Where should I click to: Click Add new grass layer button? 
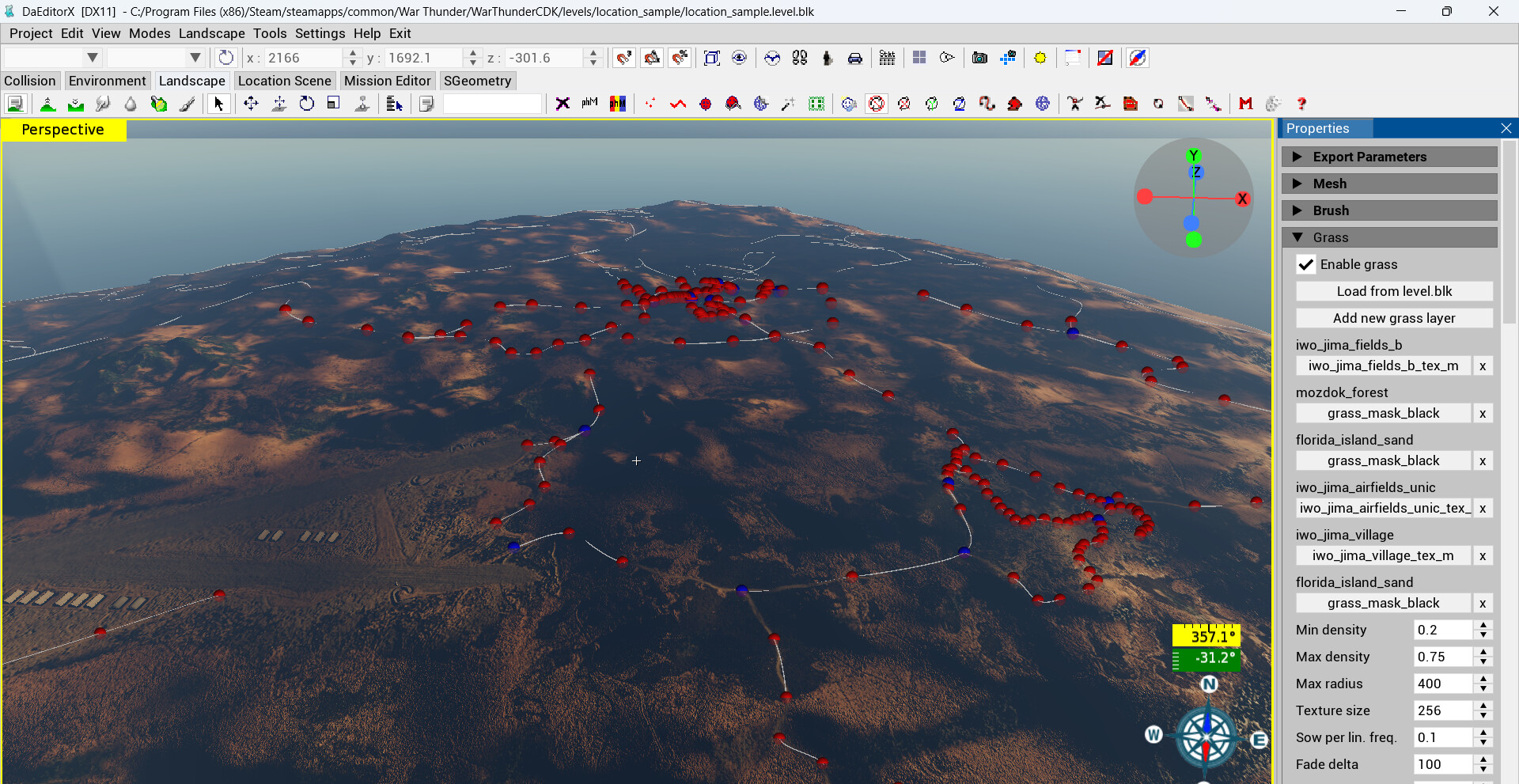[1394, 318]
